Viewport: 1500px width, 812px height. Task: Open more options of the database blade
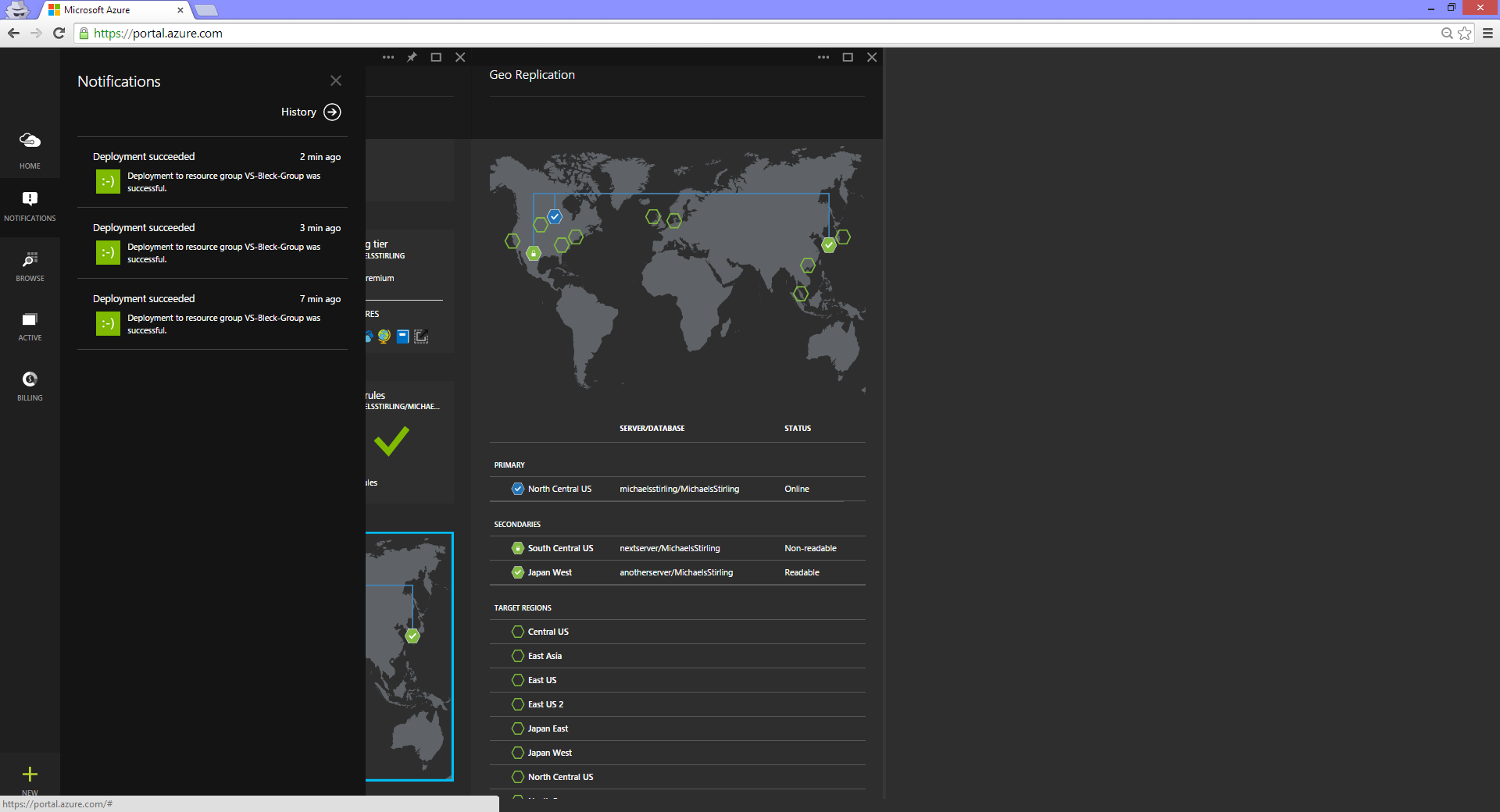388,57
